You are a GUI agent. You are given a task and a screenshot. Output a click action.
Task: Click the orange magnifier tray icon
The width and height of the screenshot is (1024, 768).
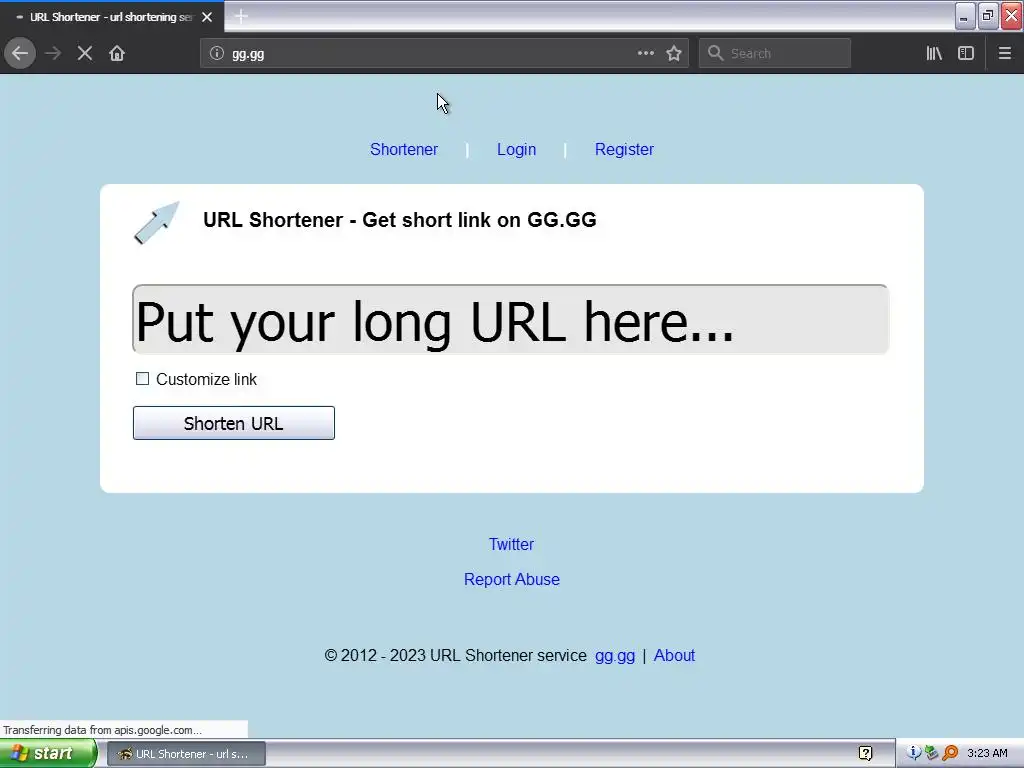pos(950,753)
